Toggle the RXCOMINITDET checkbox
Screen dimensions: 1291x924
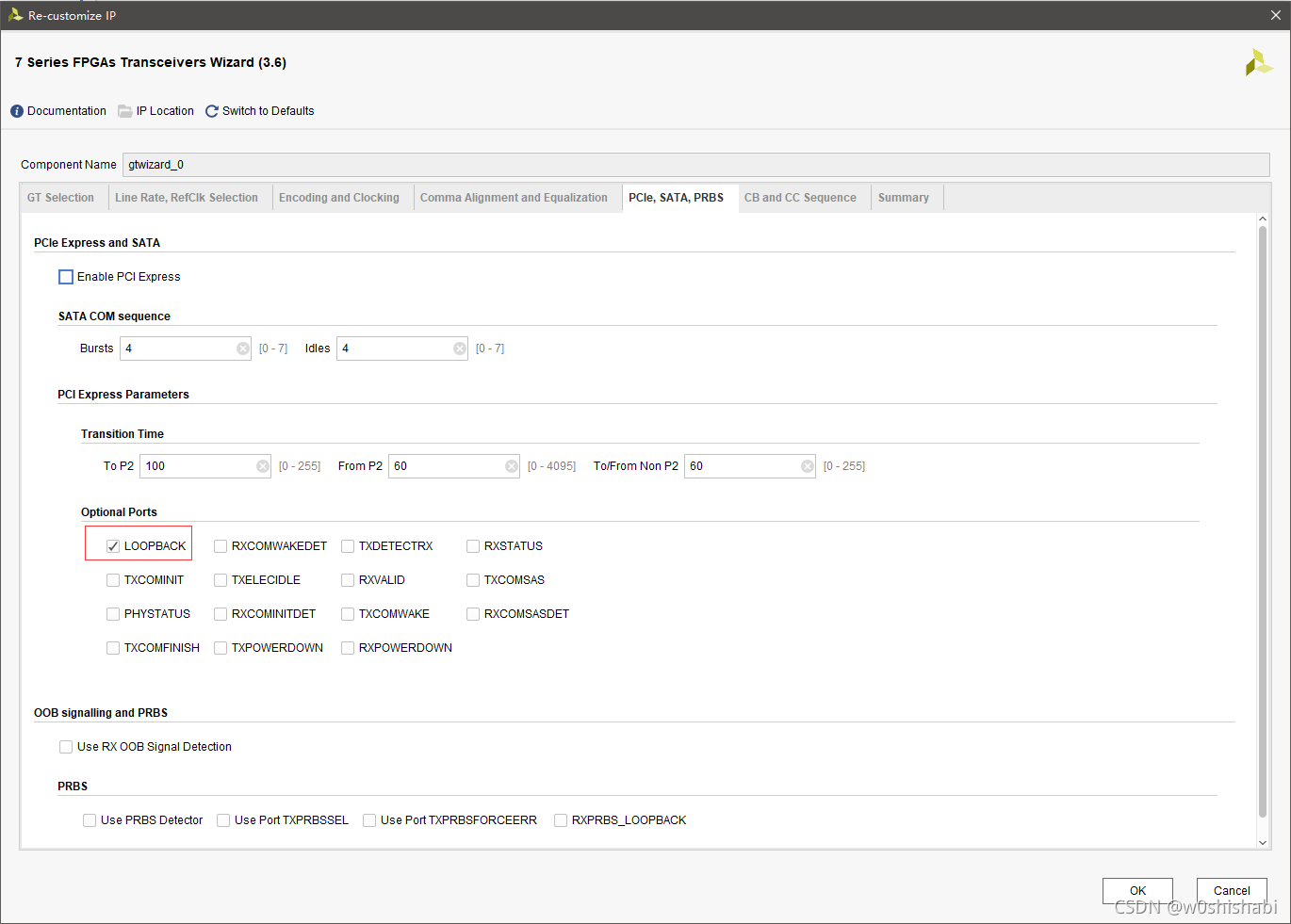click(x=221, y=614)
